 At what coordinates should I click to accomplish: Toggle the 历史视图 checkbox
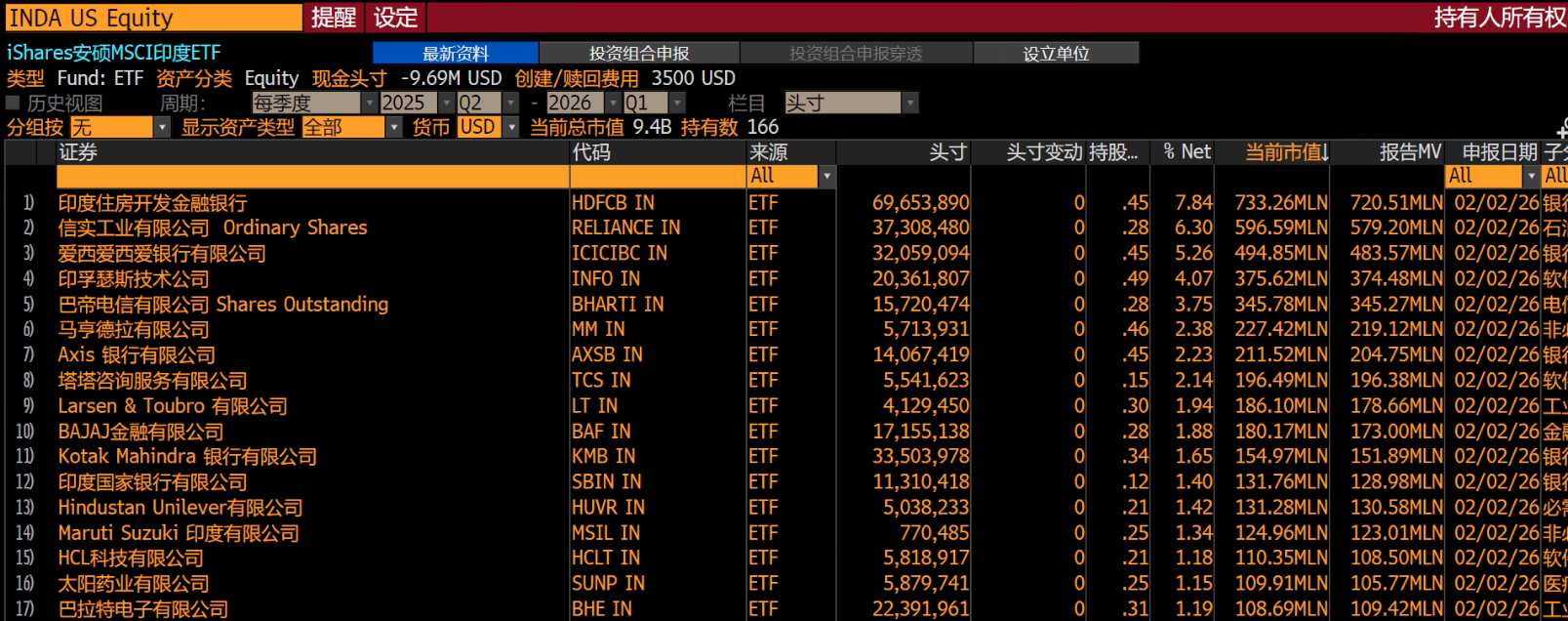[13, 103]
